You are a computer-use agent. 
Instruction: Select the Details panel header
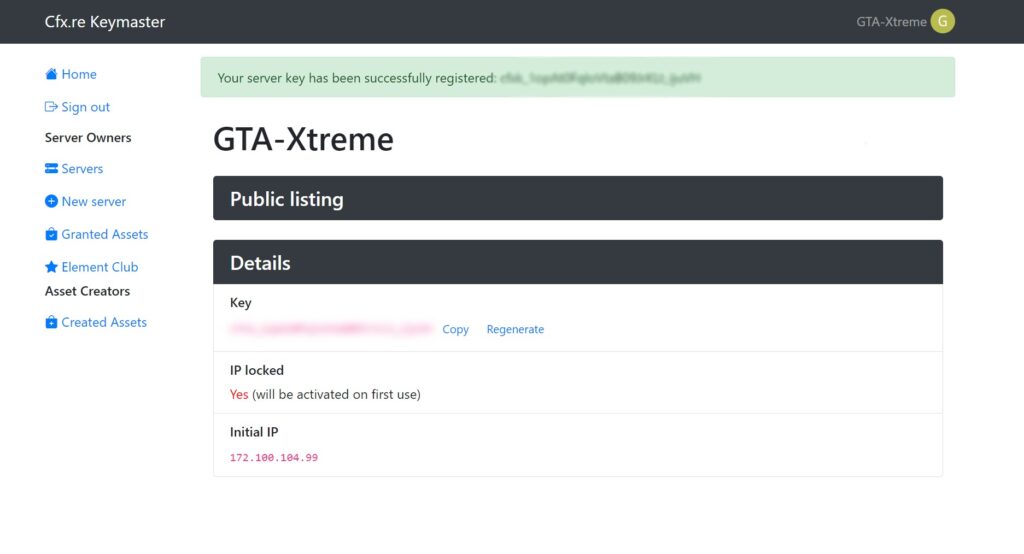tap(578, 262)
